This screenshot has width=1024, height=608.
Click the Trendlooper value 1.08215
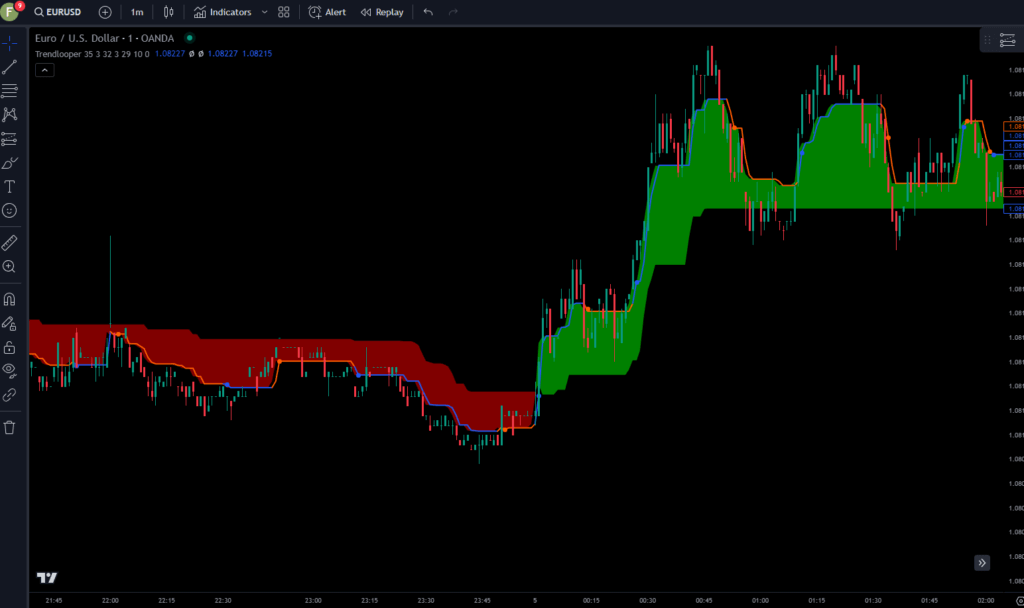(x=257, y=54)
